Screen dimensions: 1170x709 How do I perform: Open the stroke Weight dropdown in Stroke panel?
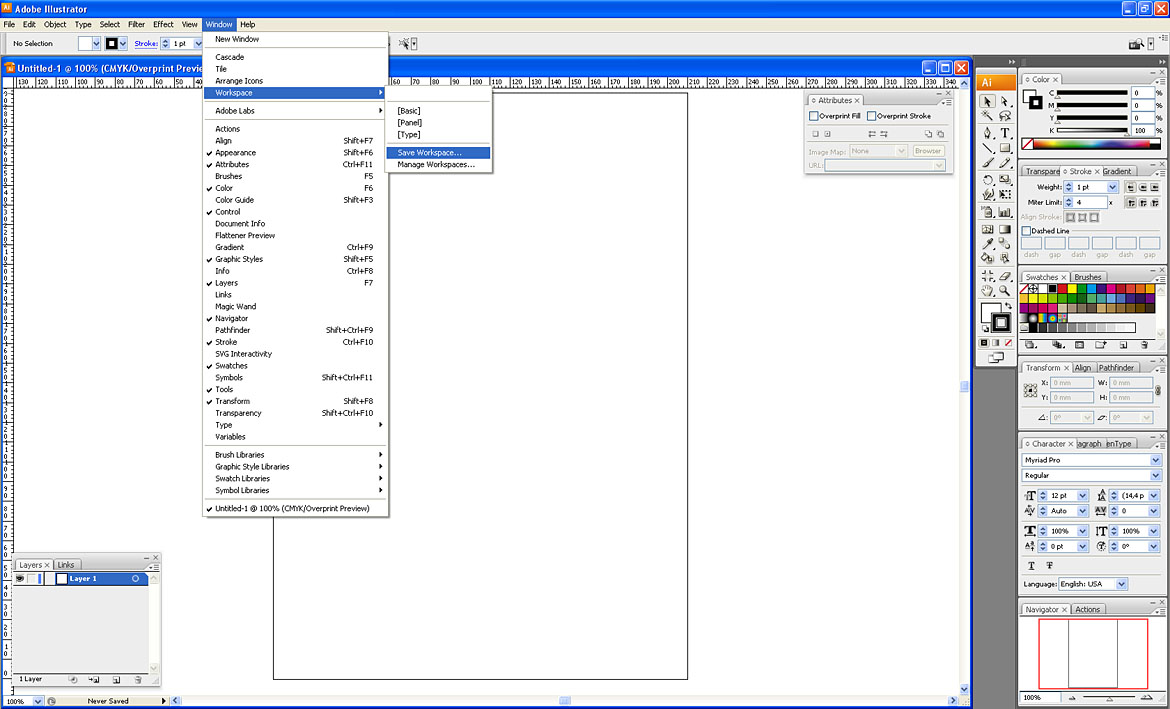click(x=1113, y=187)
